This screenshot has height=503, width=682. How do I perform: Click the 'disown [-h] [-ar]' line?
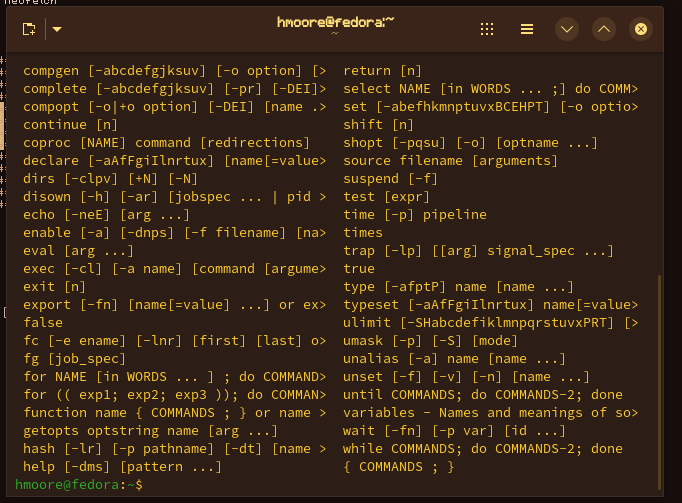(174, 197)
